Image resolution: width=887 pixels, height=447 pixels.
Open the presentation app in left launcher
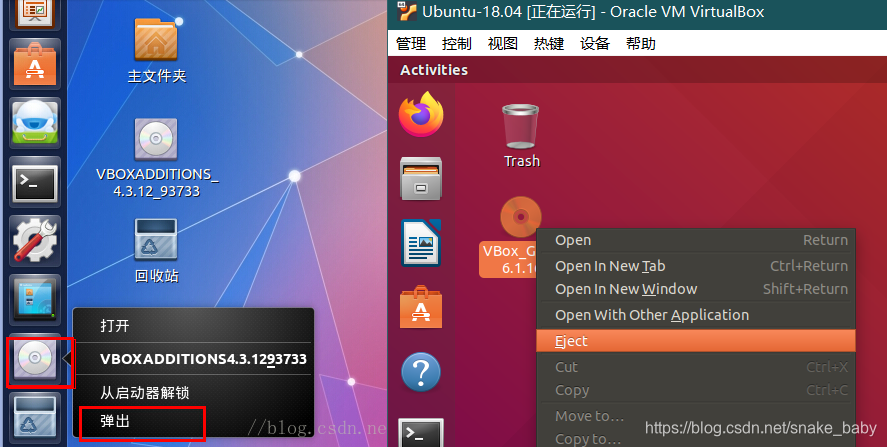[35, 14]
